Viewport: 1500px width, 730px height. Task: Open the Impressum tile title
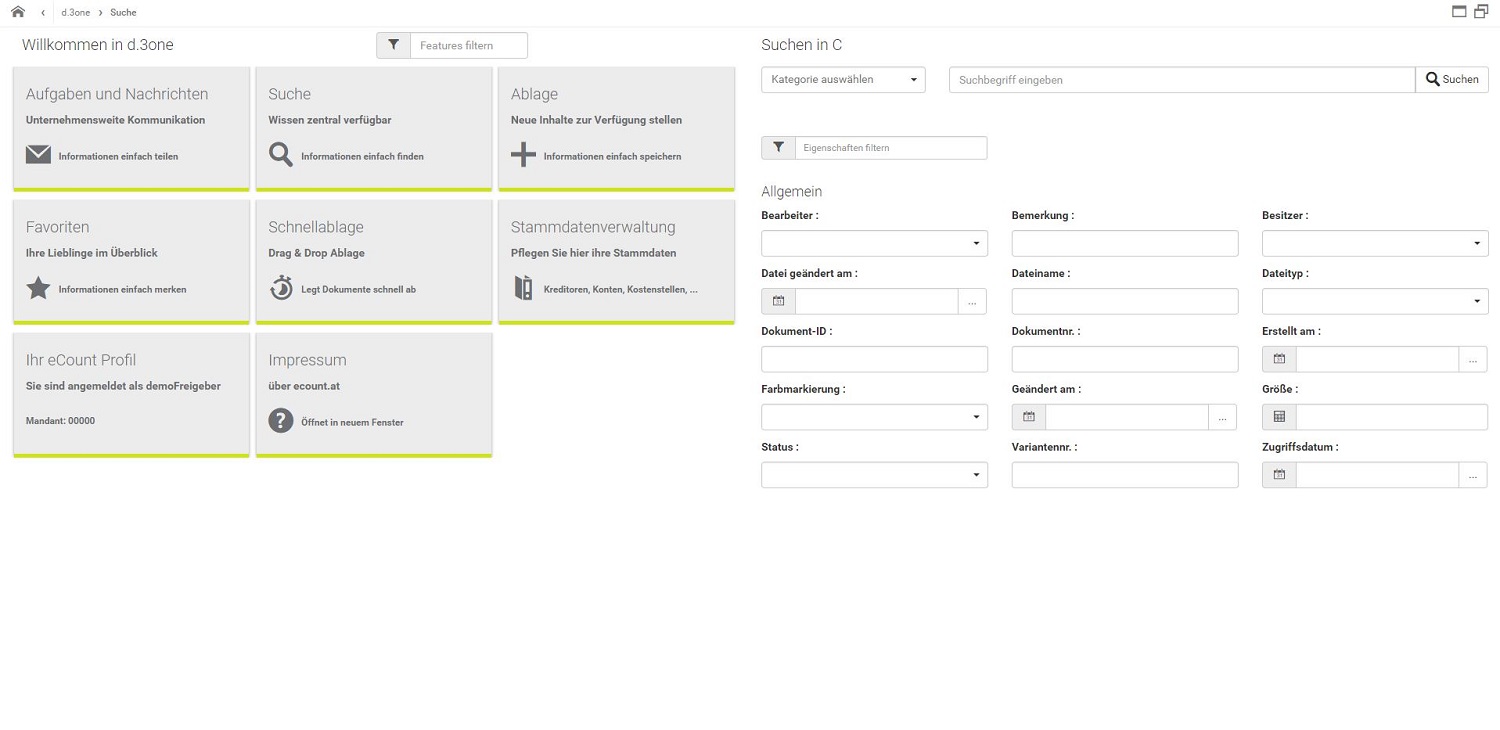pyautogui.click(x=307, y=360)
